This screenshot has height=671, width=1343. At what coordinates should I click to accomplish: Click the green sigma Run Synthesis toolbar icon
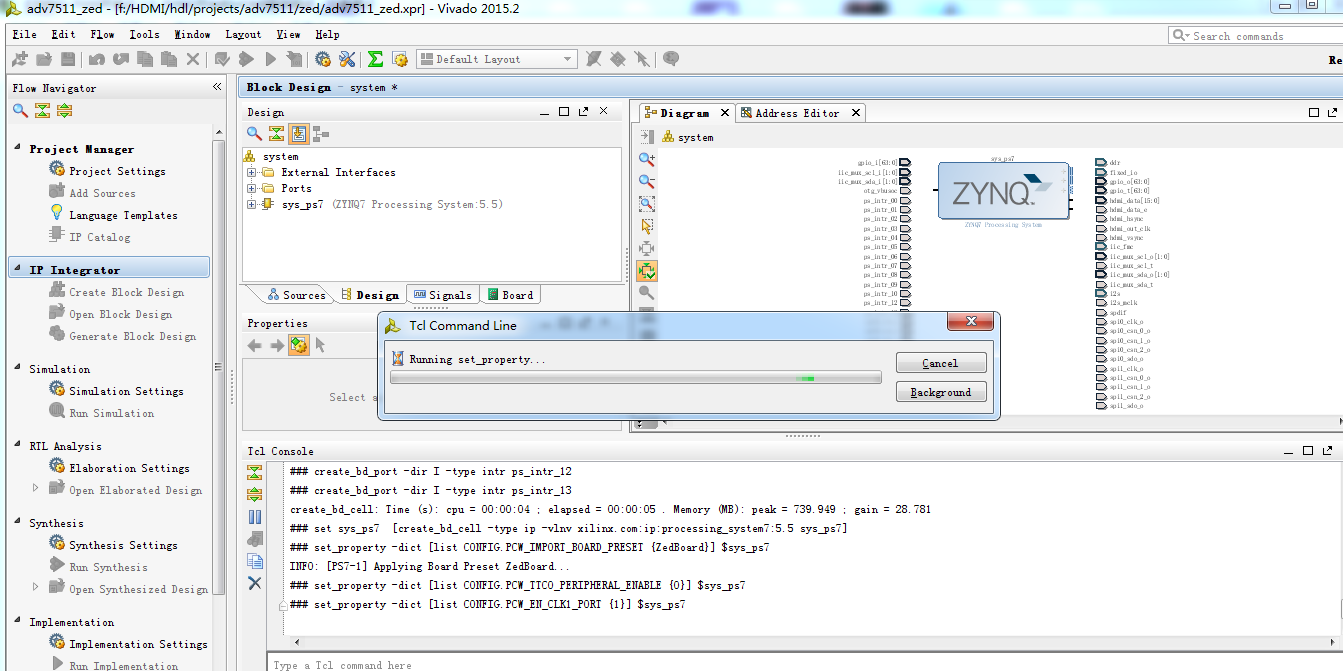pyautogui.click(x=376, y=59)
